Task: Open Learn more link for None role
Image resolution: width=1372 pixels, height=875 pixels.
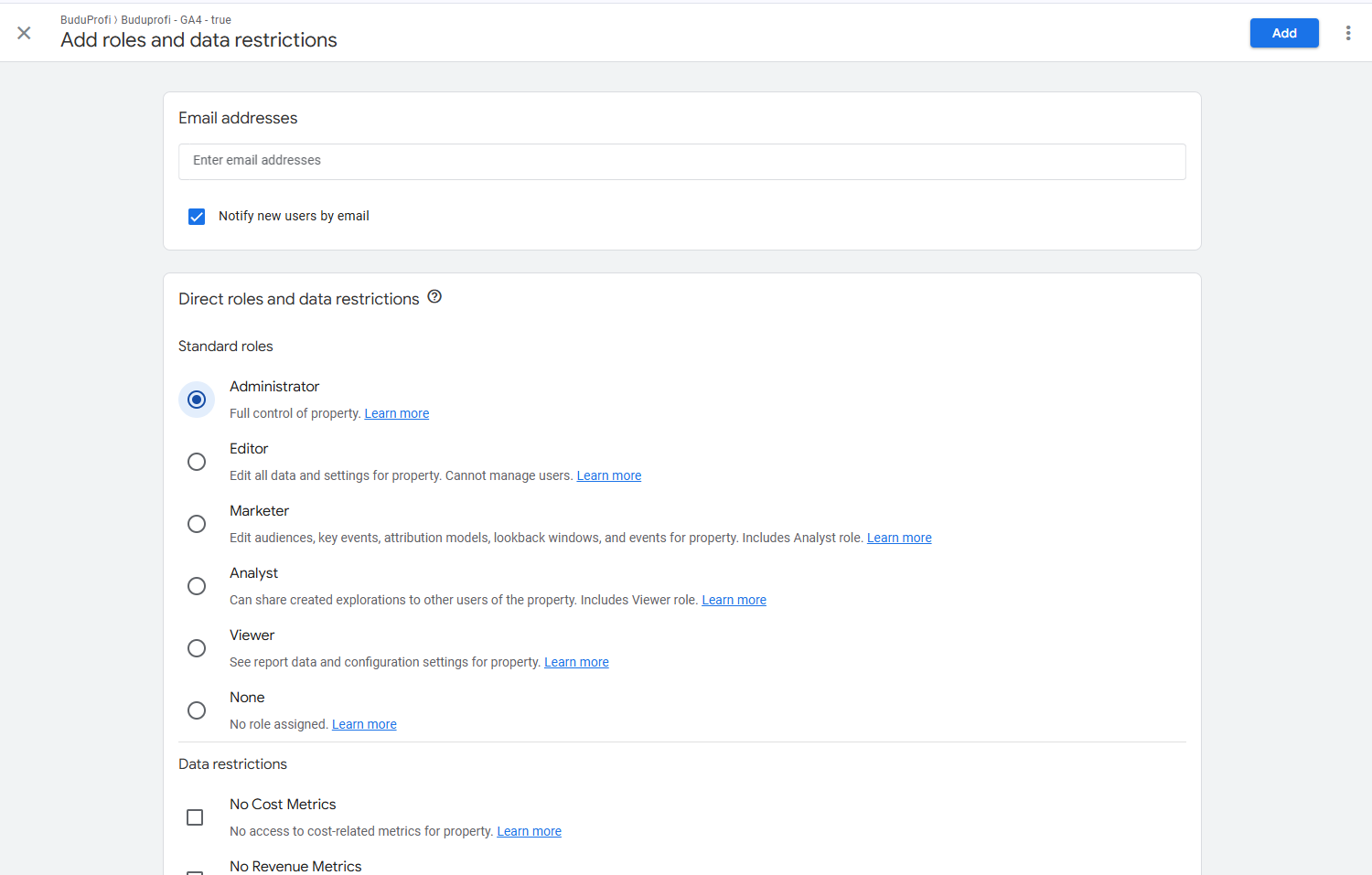Action: (364, 724)
